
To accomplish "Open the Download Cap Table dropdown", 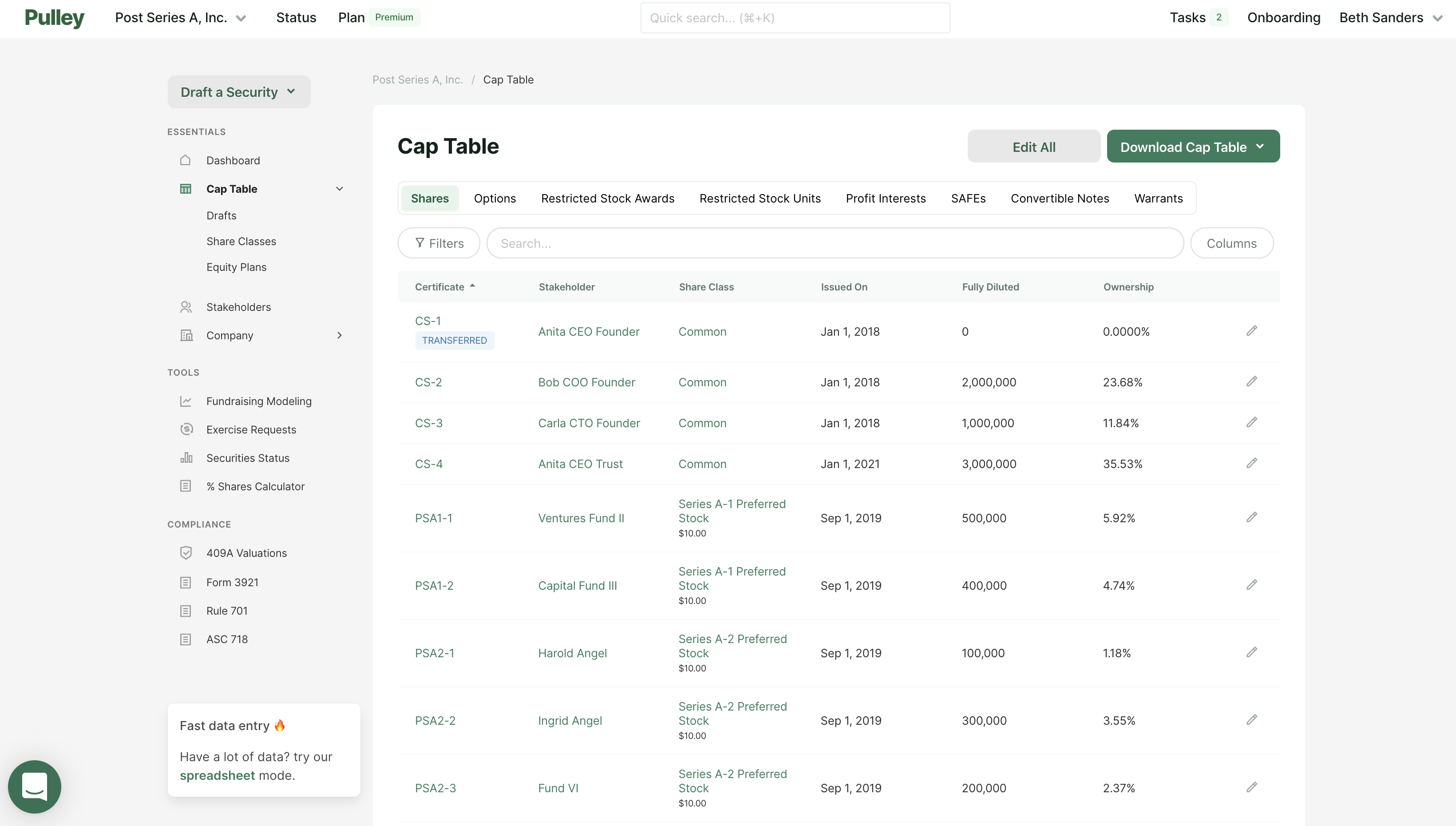I will coord(1193,146).
